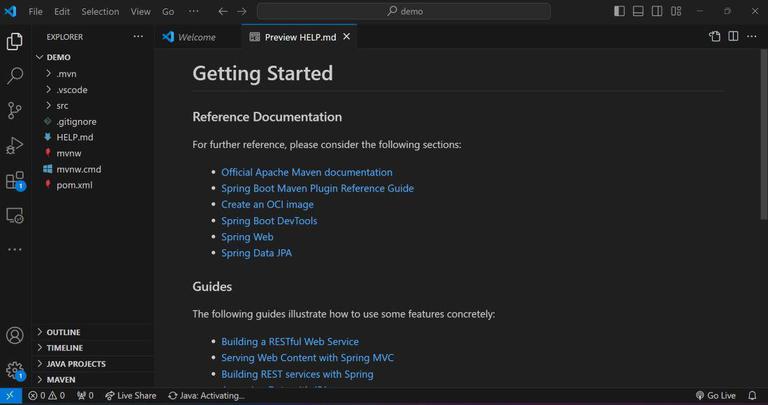This screenshot has width=768, height=405.
Task: Toggle the bottom panel layout button
Action: click(638, 11)
